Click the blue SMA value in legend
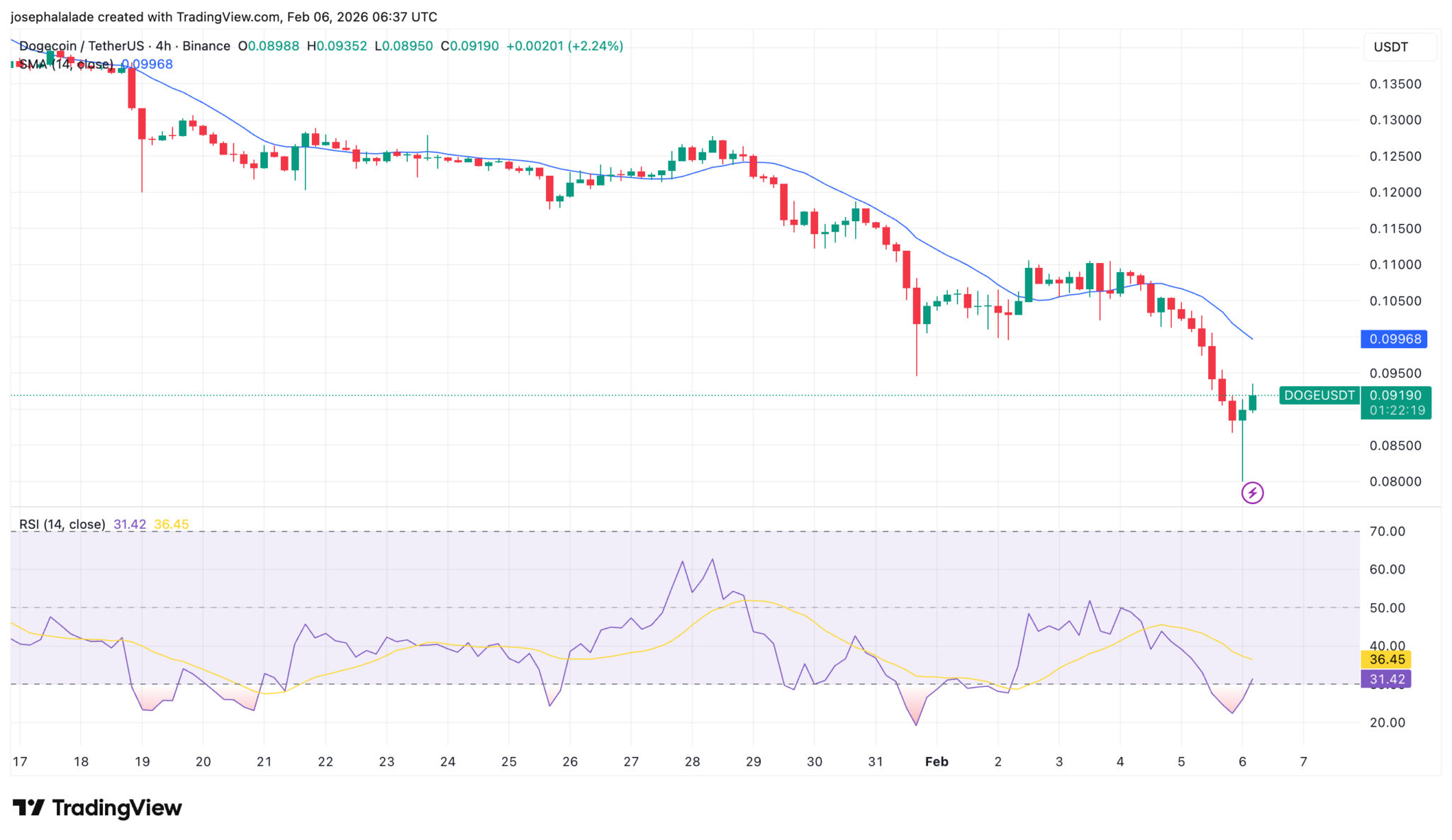 point(147,65)
